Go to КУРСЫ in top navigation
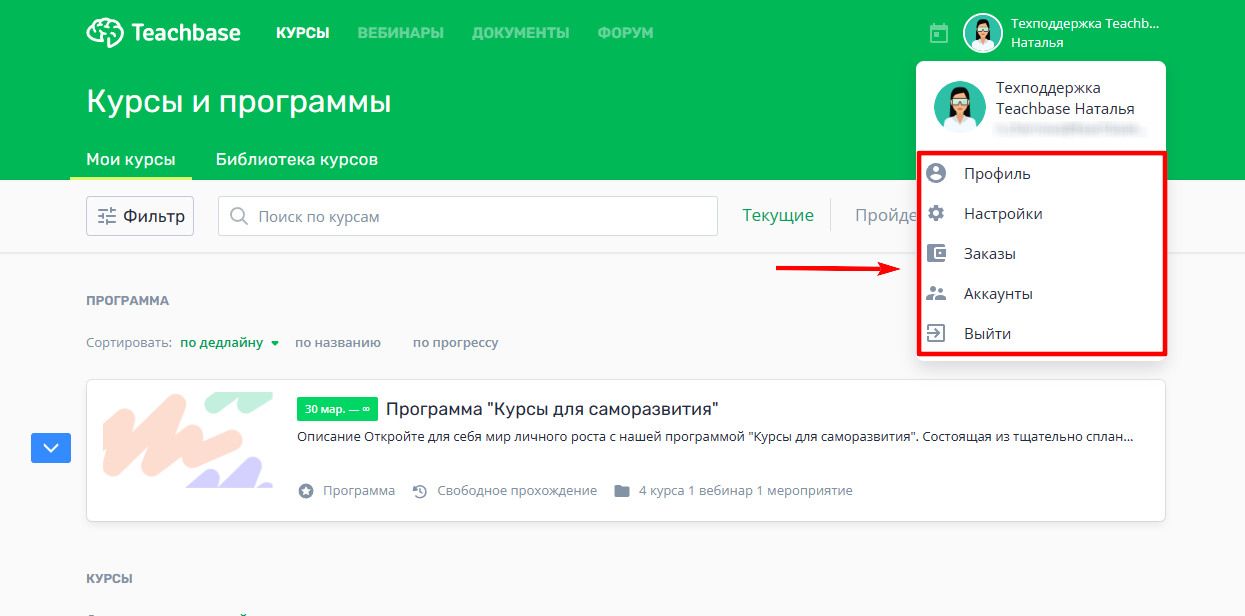Image resolution: width=1245 pixels, height=616 pixels. coord(303,33)
